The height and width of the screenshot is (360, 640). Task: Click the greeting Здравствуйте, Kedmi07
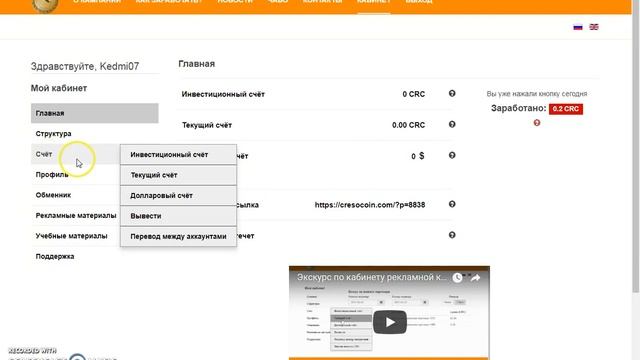click(x=85, y=66)
